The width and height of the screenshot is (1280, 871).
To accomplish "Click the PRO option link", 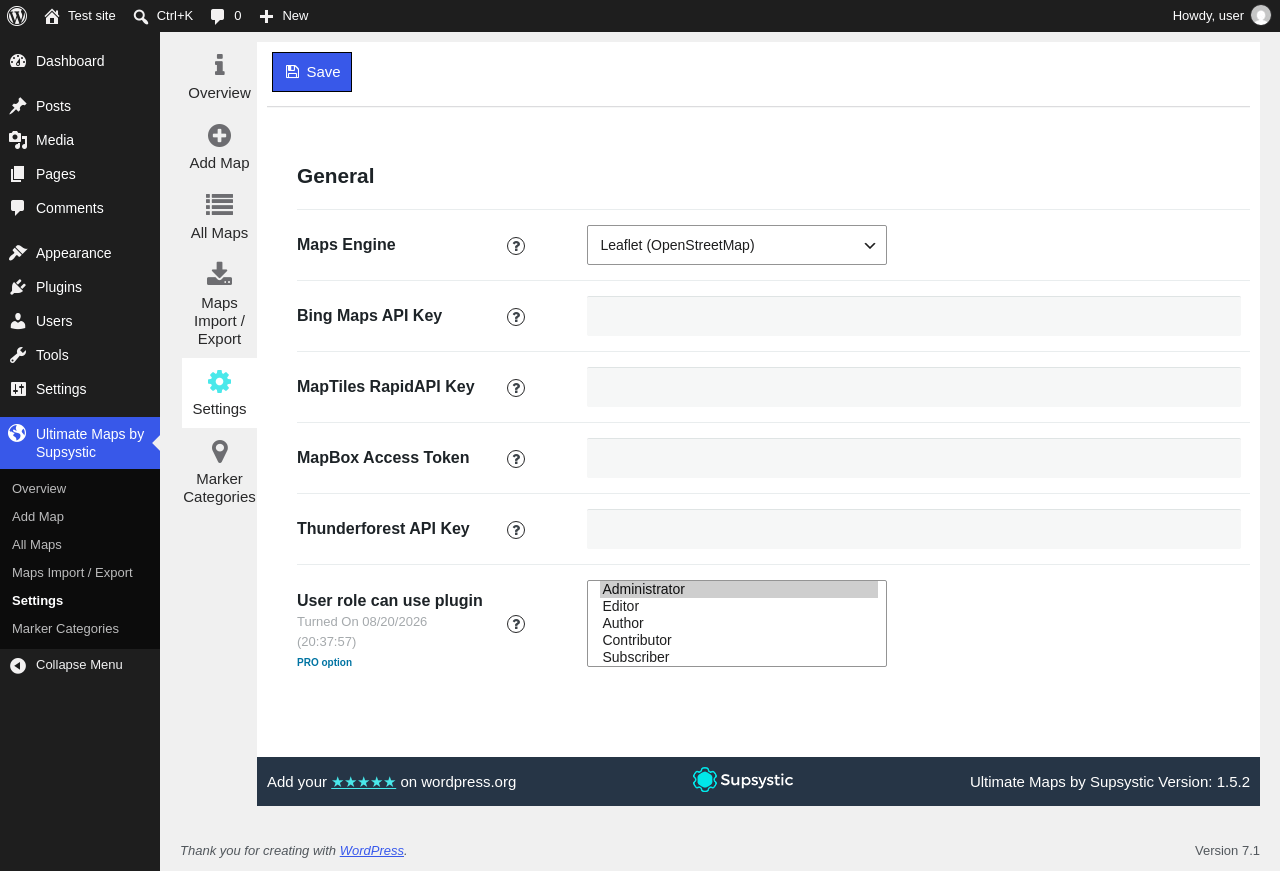I will 324,662.
